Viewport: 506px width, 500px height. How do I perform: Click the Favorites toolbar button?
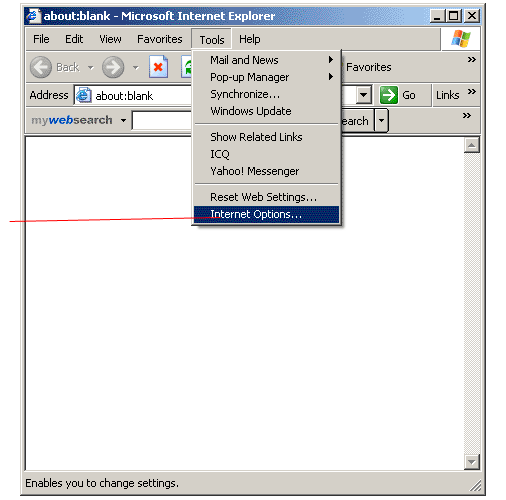pos(367,67)
